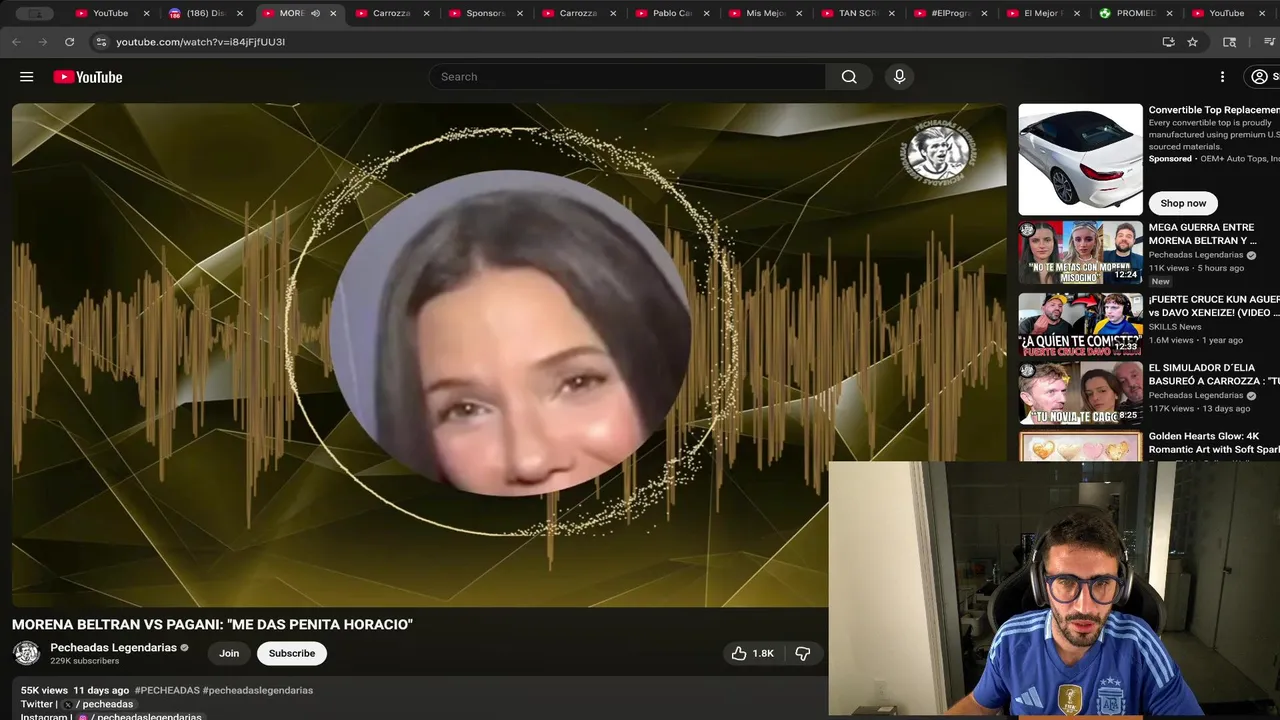Open MEGA GUERRA ENTRE MORENA BELTRAN thumbnail
The width and height of the screenshot is (1280, 720).
(1080, 254)
